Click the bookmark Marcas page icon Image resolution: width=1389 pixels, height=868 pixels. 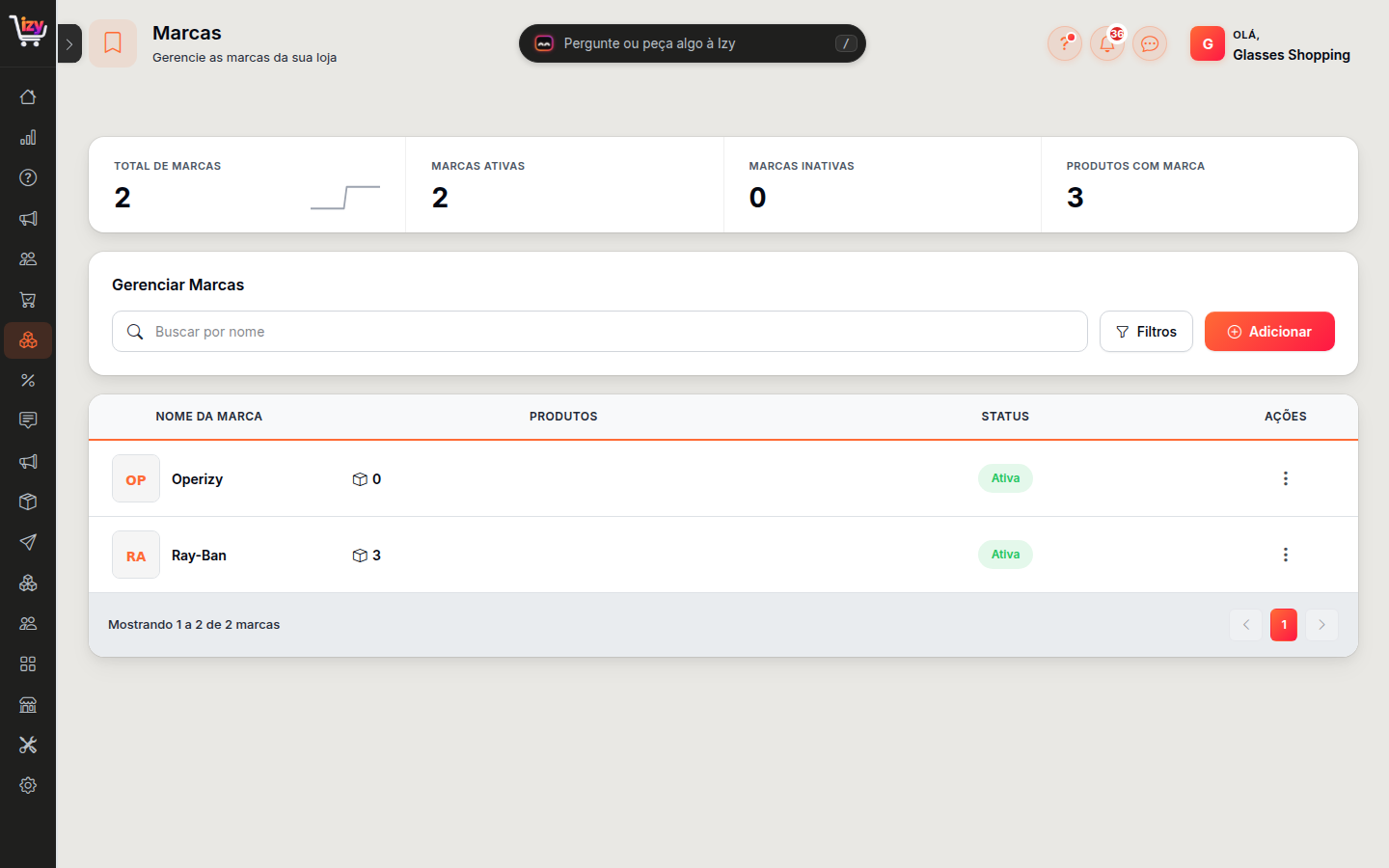point(113,43)
